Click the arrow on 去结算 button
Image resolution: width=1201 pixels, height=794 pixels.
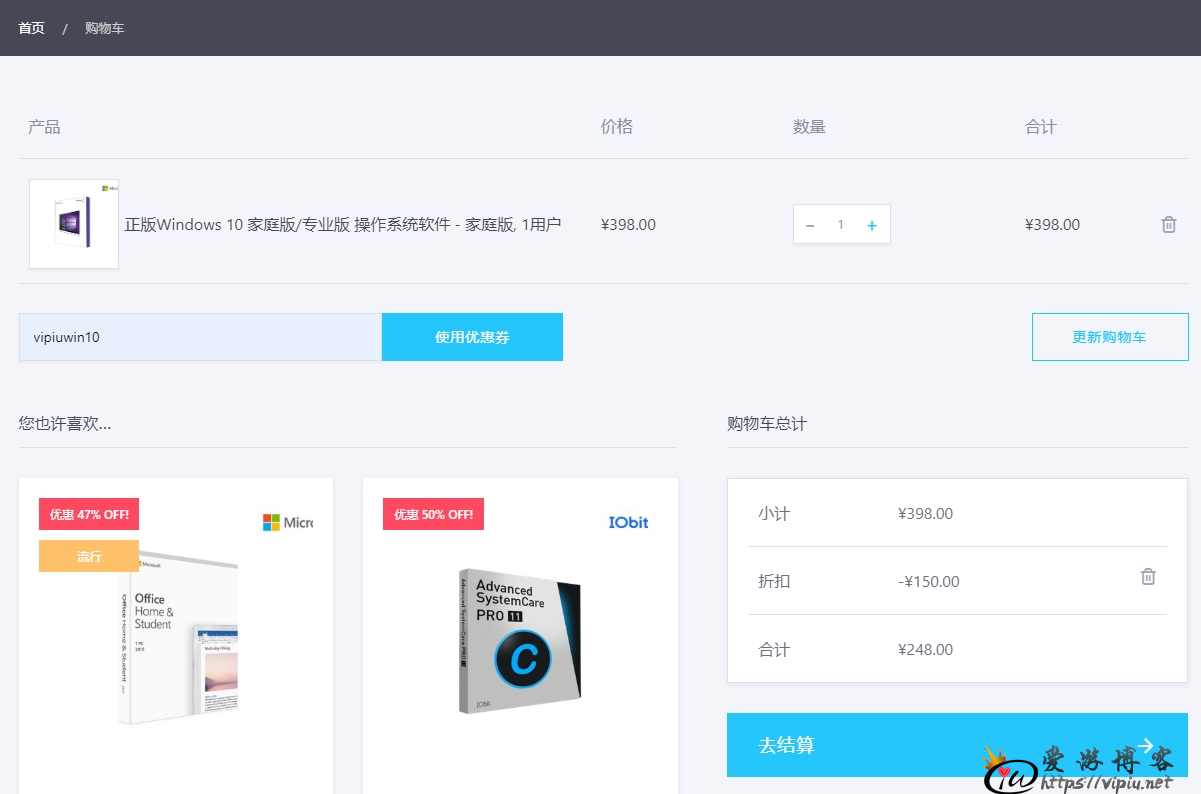coord(1146,745)
